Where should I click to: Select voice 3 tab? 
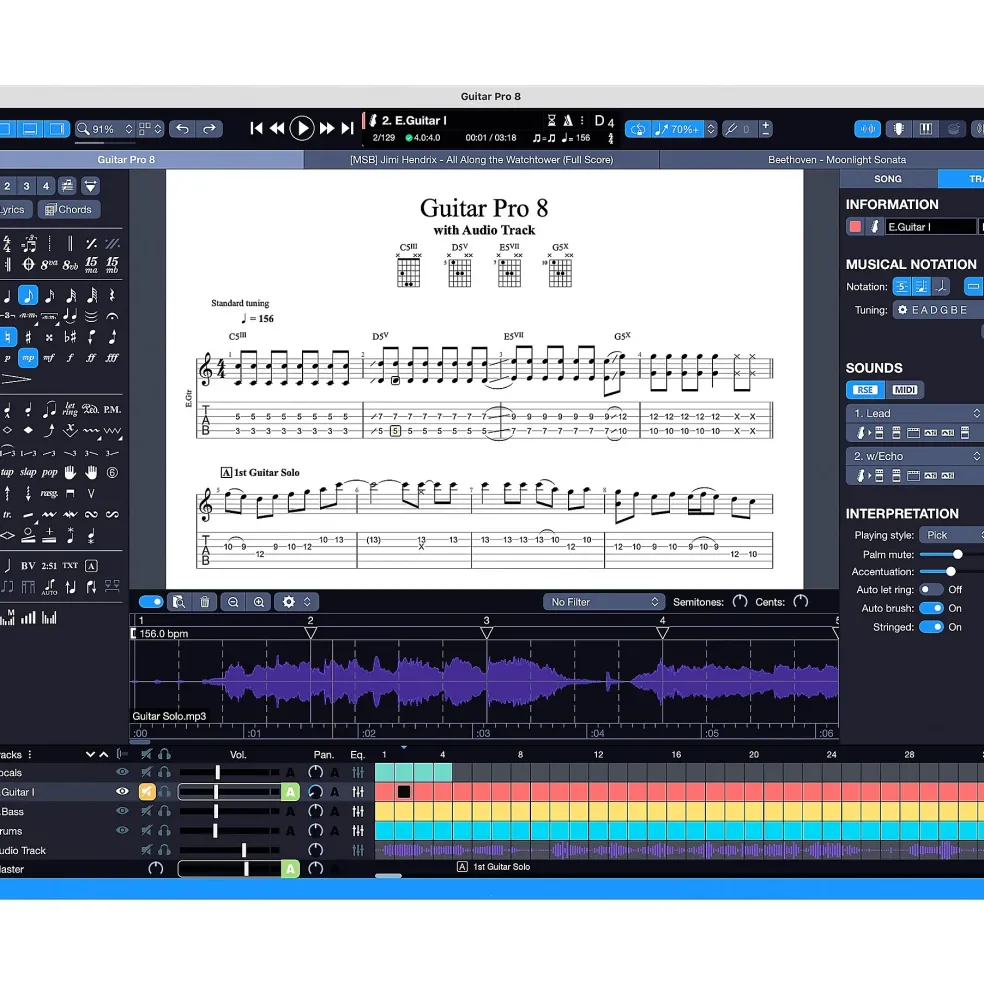(26, 186)
